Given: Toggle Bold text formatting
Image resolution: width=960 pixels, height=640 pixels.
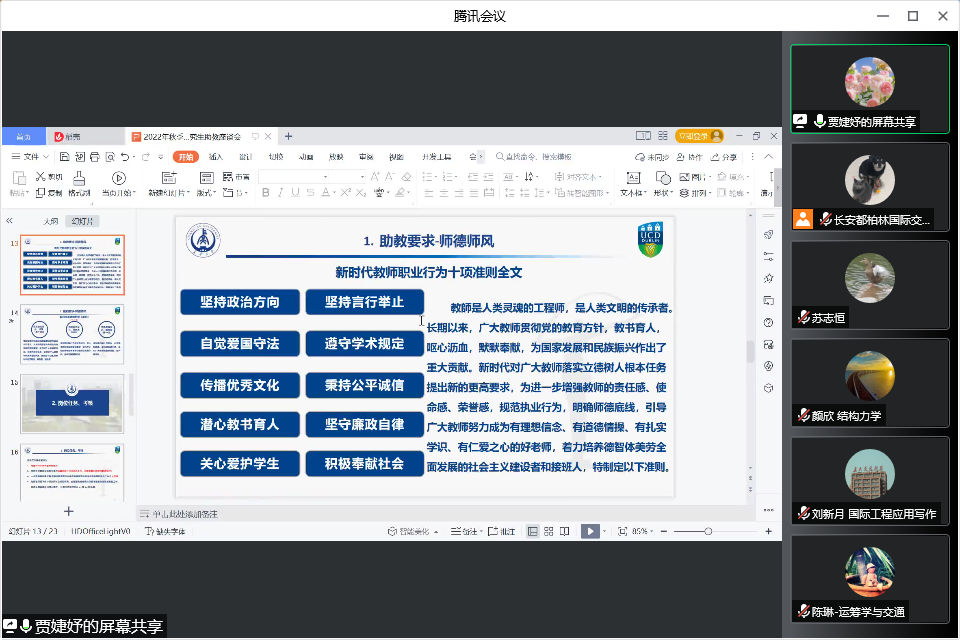Looking at the screenshot, I should click(265, 193).
